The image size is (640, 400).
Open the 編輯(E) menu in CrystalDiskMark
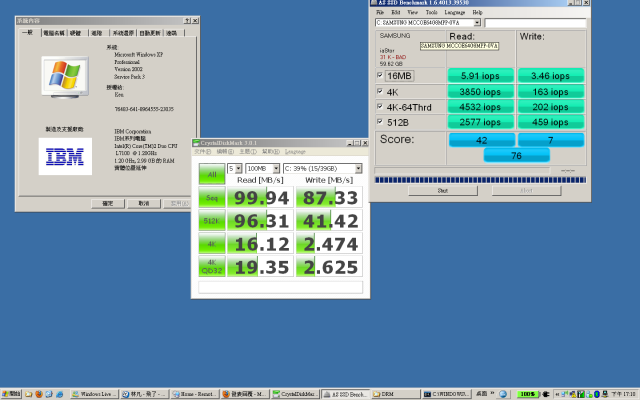click(x=225, y=151)
